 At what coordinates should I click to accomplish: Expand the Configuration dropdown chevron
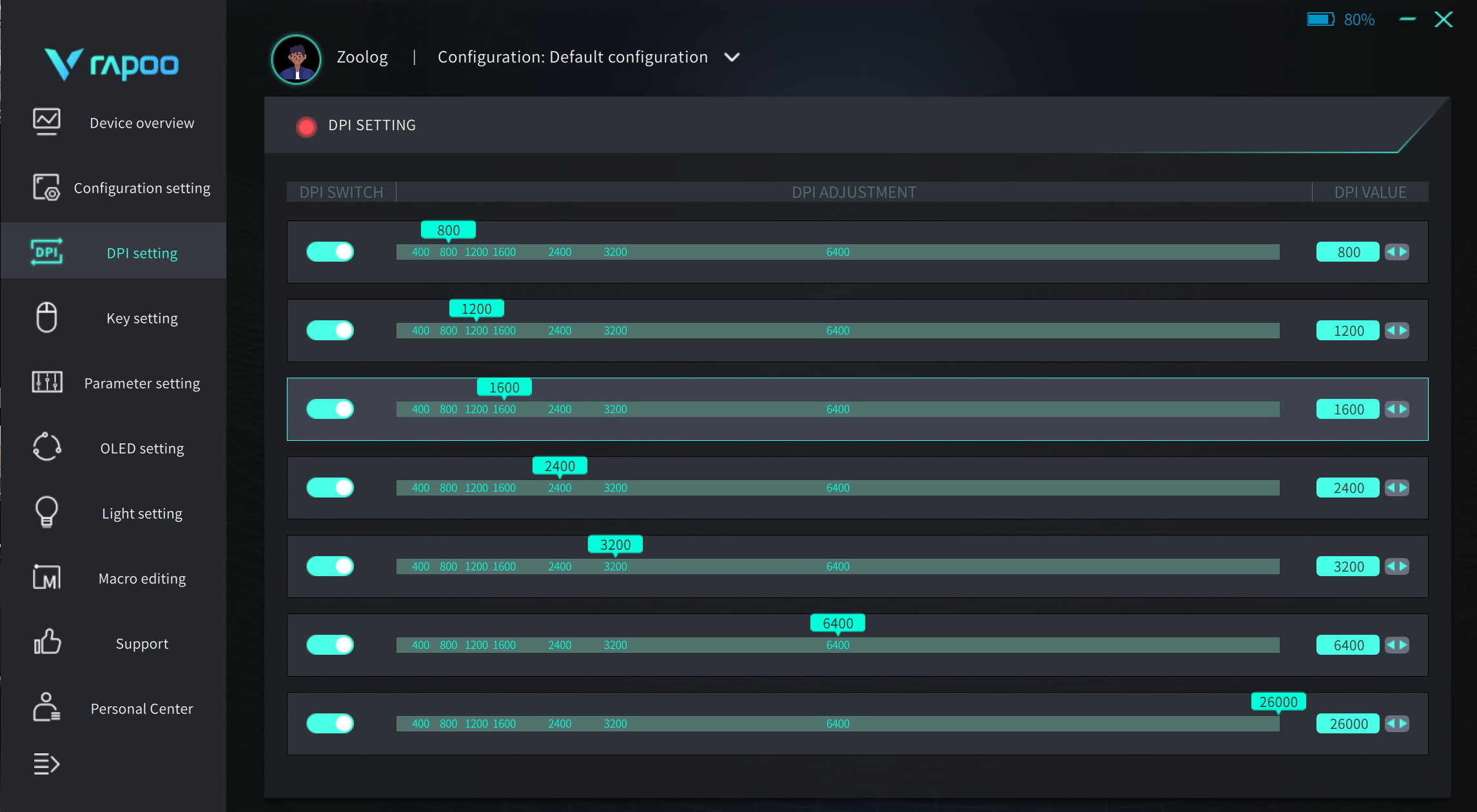[732, 57]
